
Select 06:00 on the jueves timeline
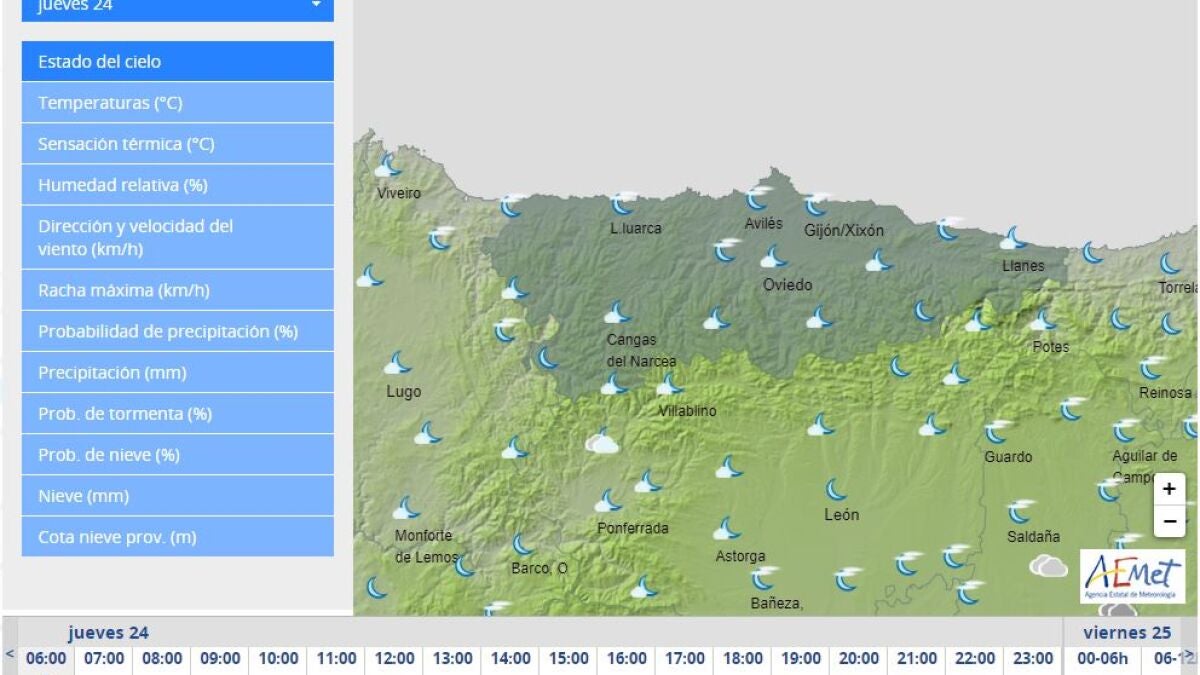tap(47, 658)
